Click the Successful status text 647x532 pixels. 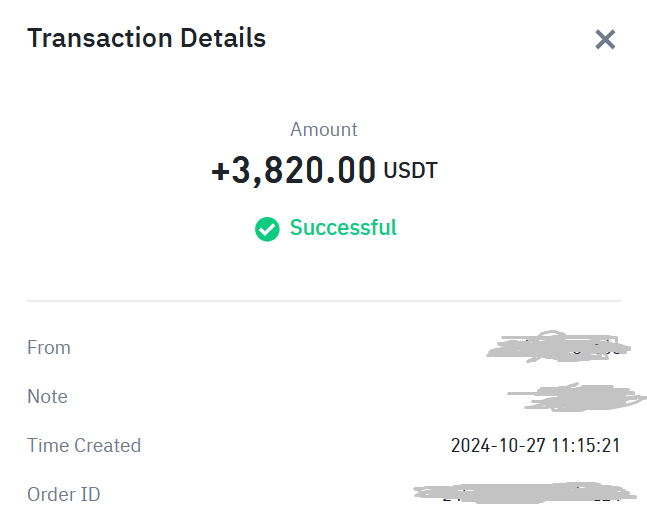point(343,227)
